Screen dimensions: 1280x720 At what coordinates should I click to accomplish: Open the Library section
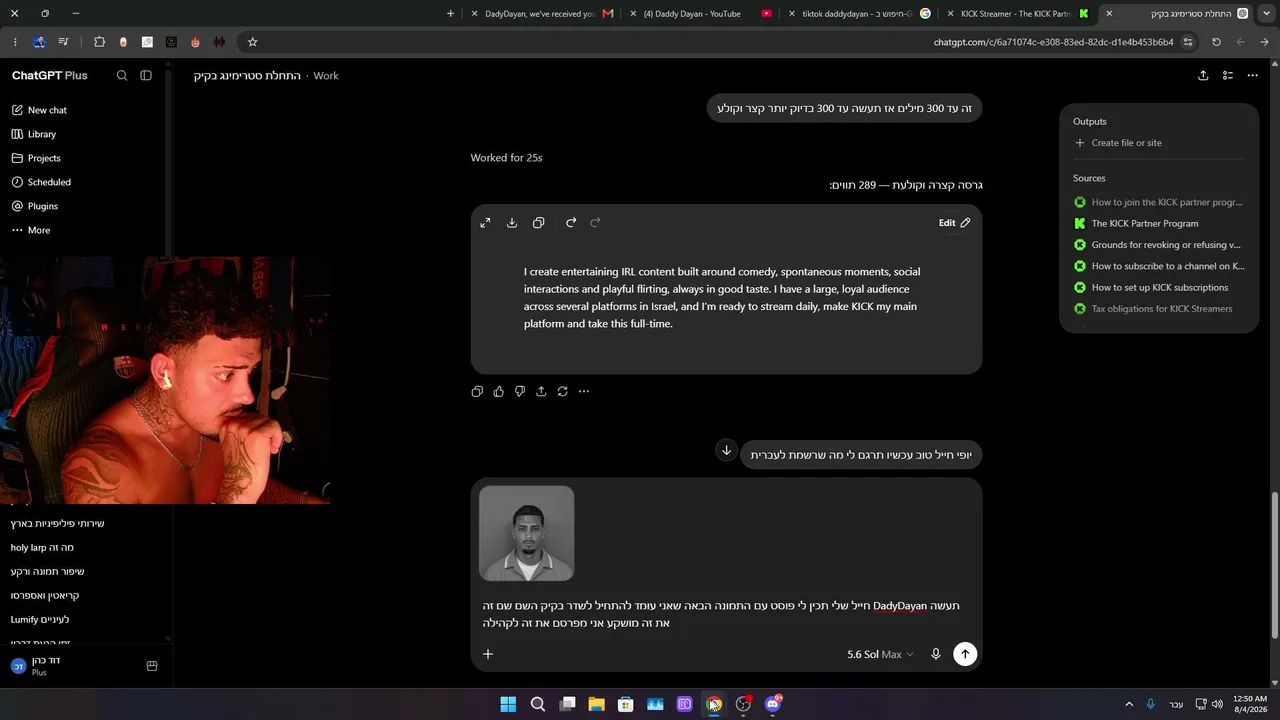34,134
